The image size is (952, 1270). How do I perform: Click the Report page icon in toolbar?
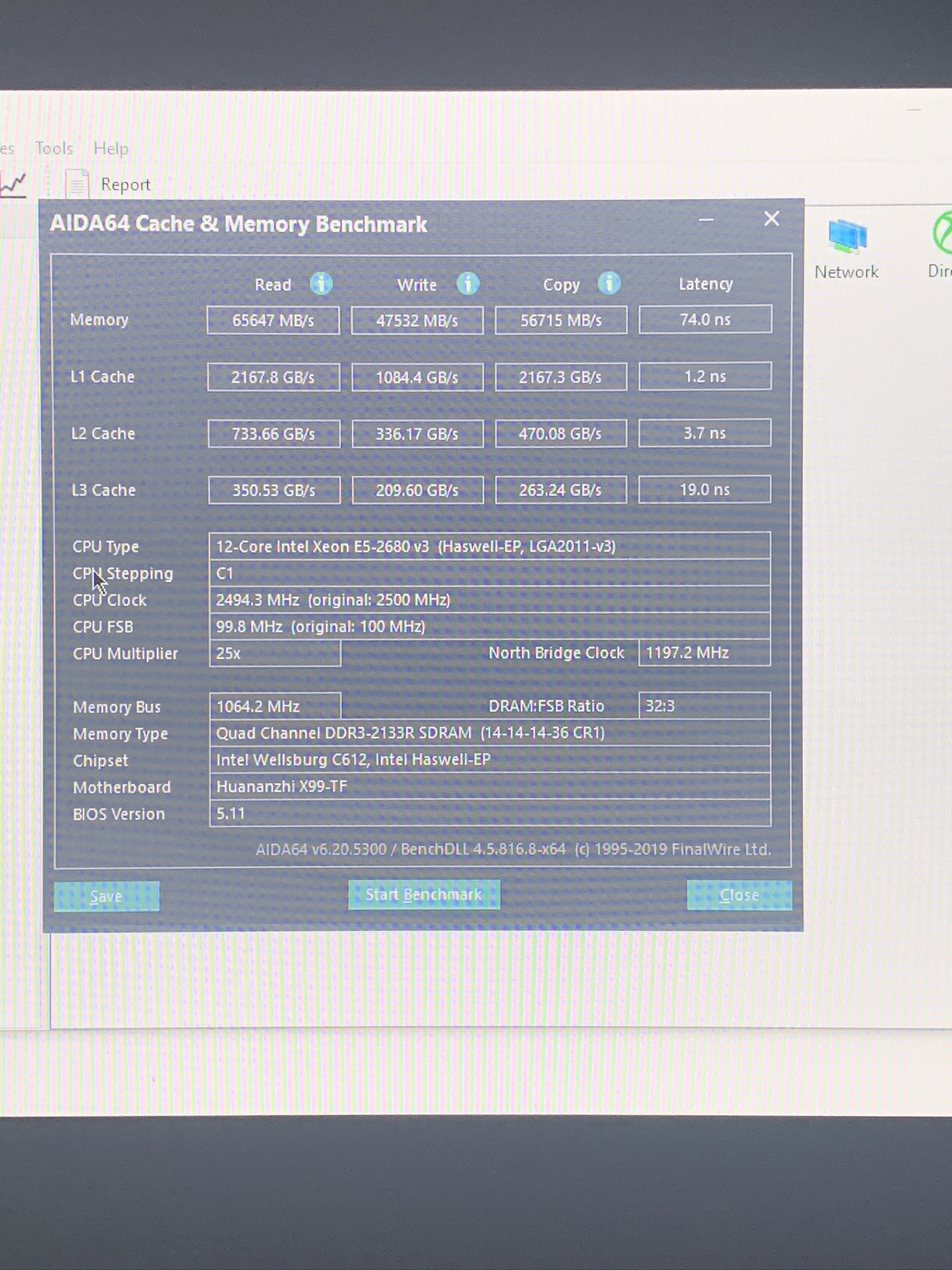(x=77, y=184)
